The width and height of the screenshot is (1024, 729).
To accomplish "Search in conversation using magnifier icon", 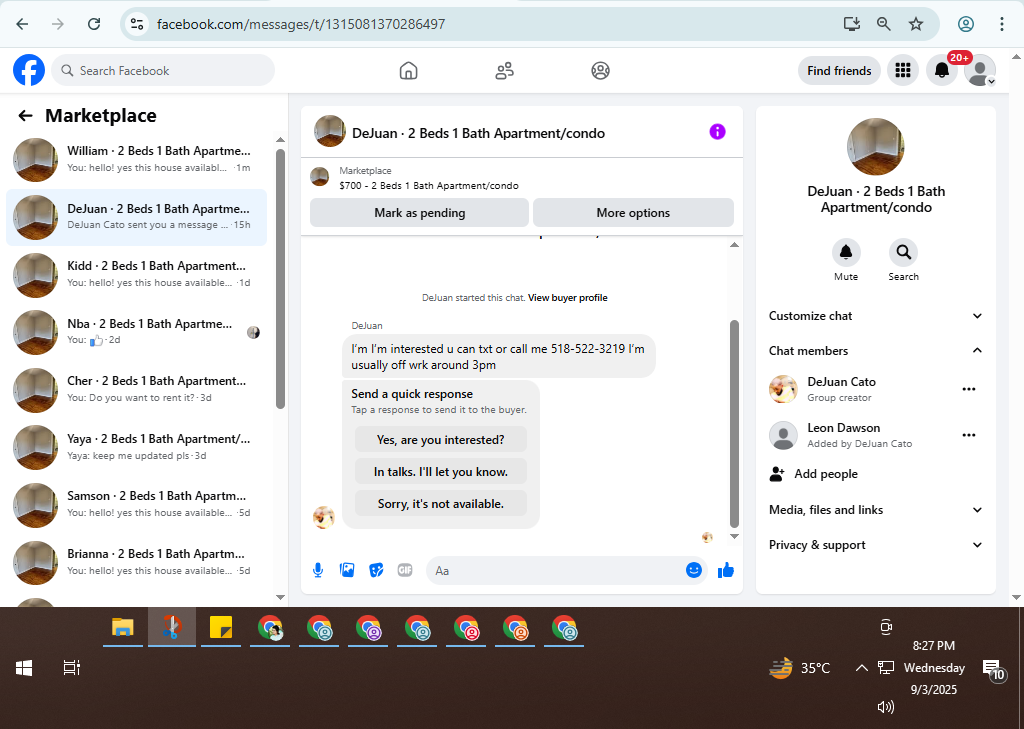I will coord(903,252).
